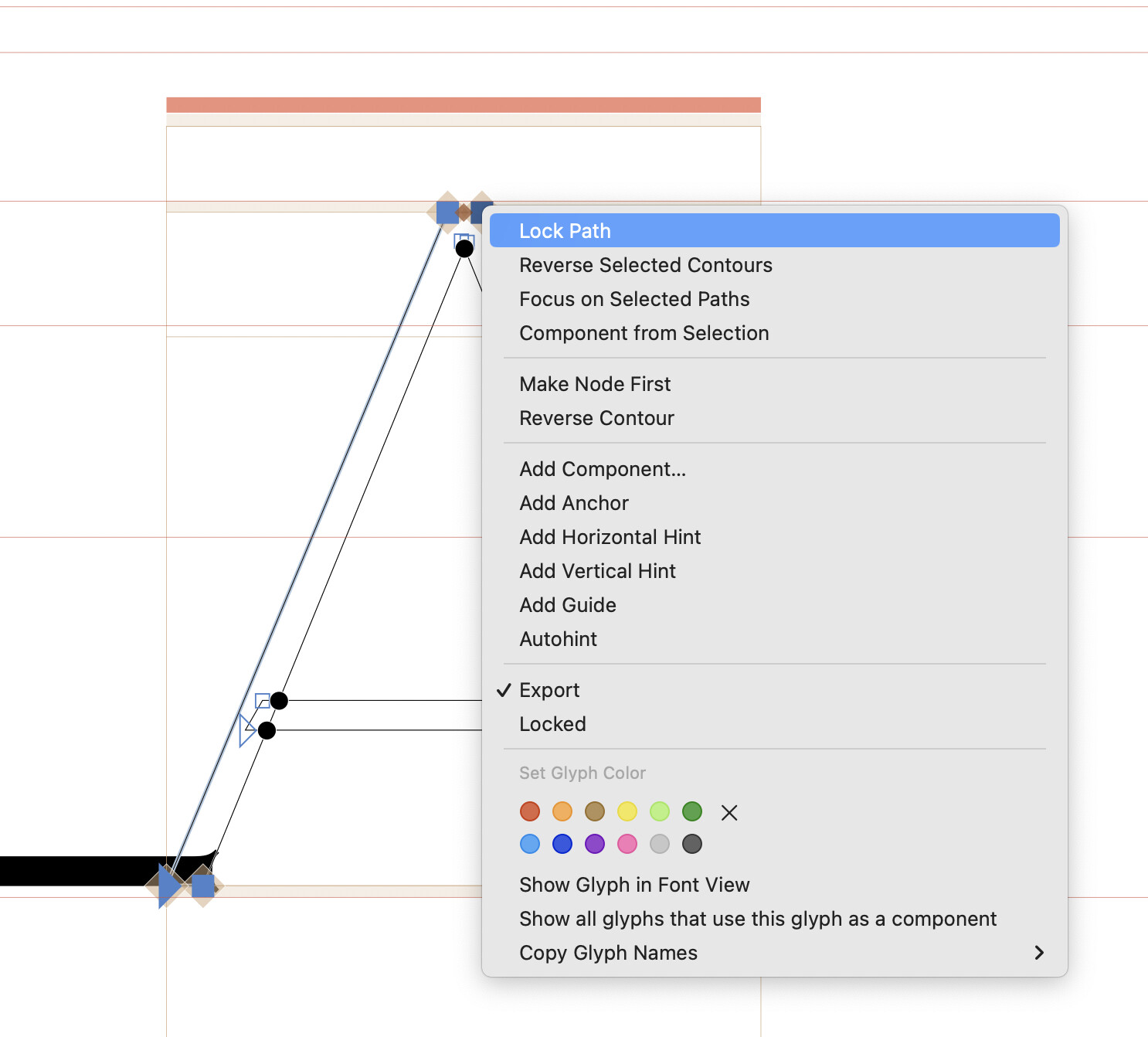Toggle the Locked option in context menu
1148x1037 pixels.
(x=552, y=724)
